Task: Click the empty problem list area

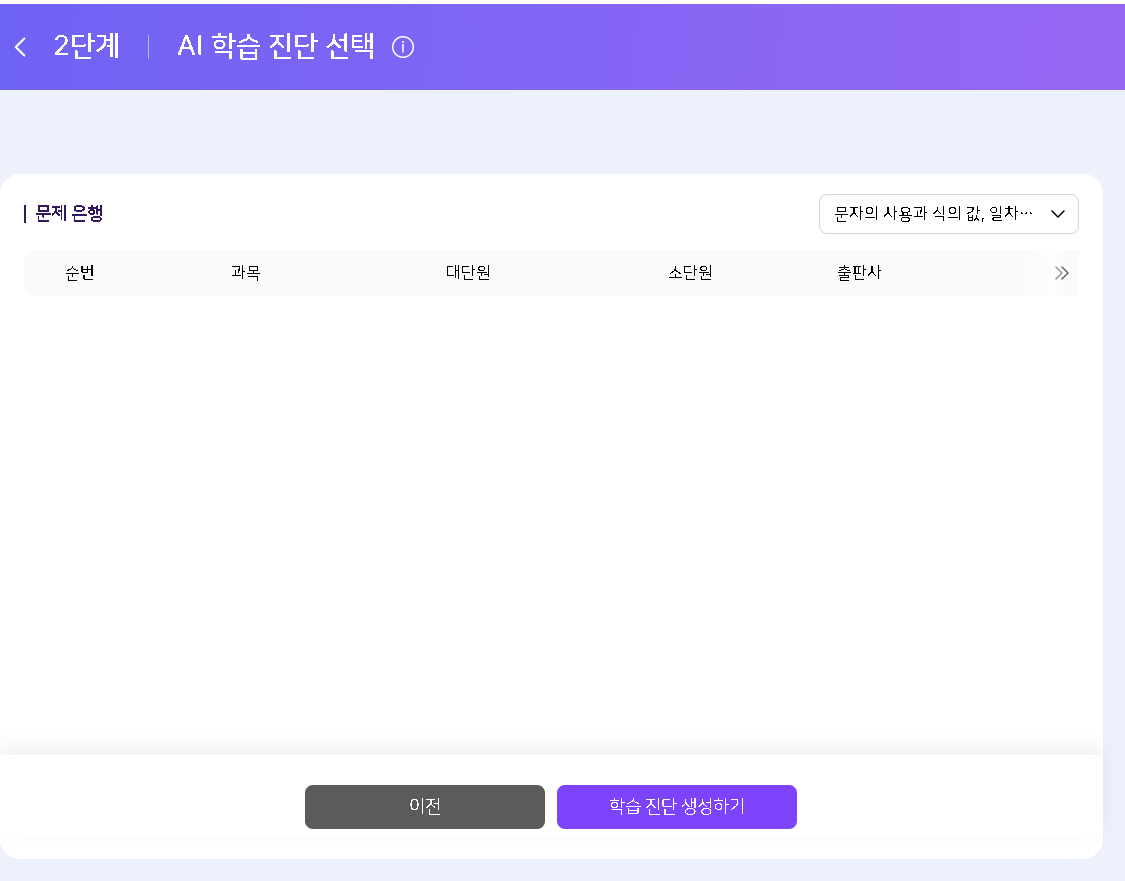Action: [550, 520]
